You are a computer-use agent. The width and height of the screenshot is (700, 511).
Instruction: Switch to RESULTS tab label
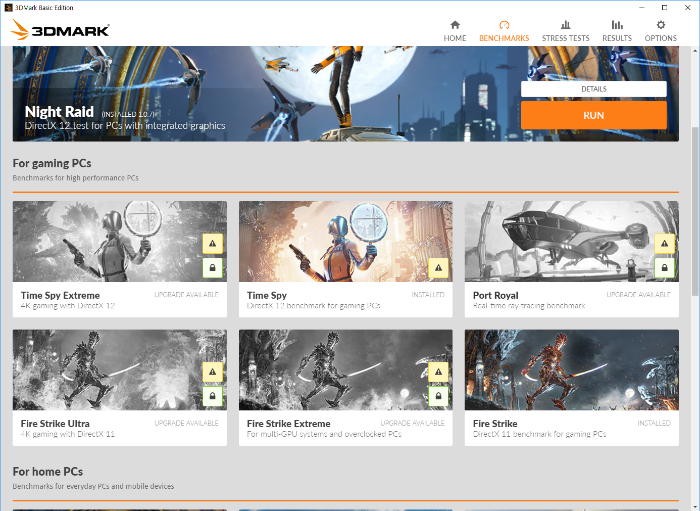pos(617,38)
